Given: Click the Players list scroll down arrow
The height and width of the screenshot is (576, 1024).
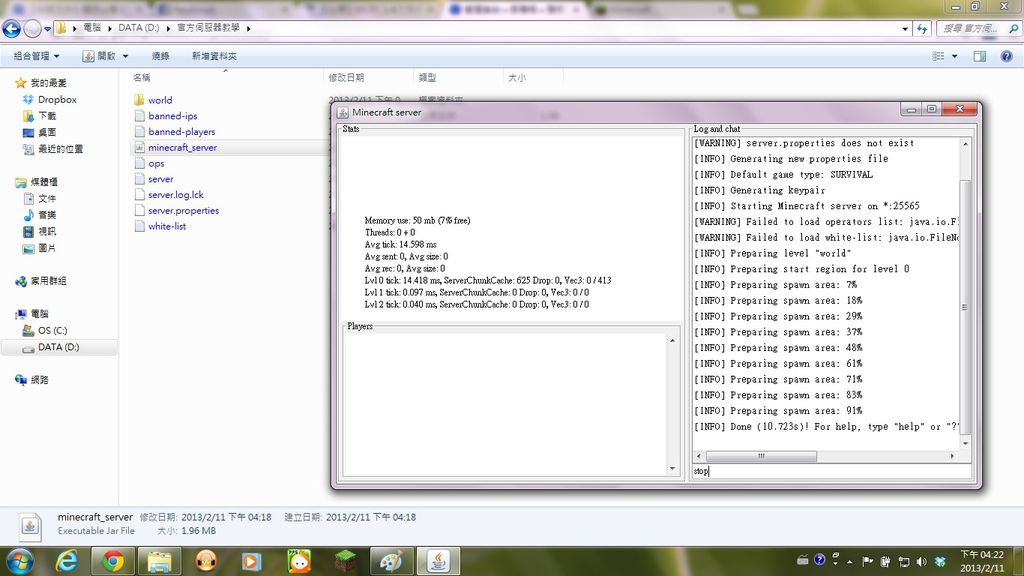Looking at the screenshot, I should tap(672, 468).
